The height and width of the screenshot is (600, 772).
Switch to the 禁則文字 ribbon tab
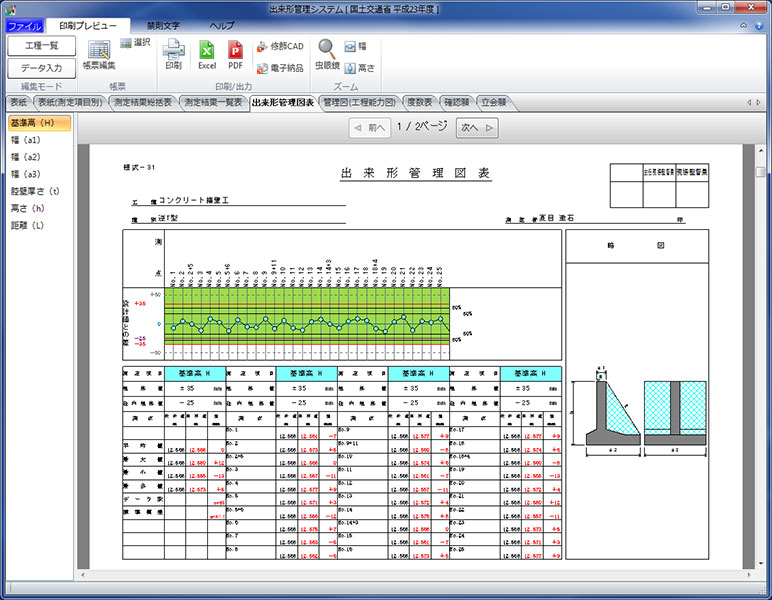[x=162, y=25]
